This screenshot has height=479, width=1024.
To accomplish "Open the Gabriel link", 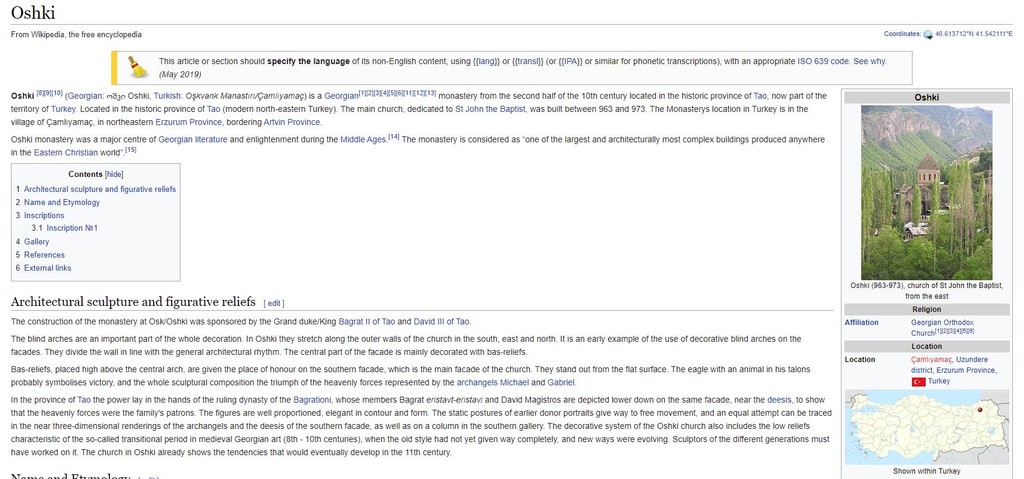I will 560,382.
